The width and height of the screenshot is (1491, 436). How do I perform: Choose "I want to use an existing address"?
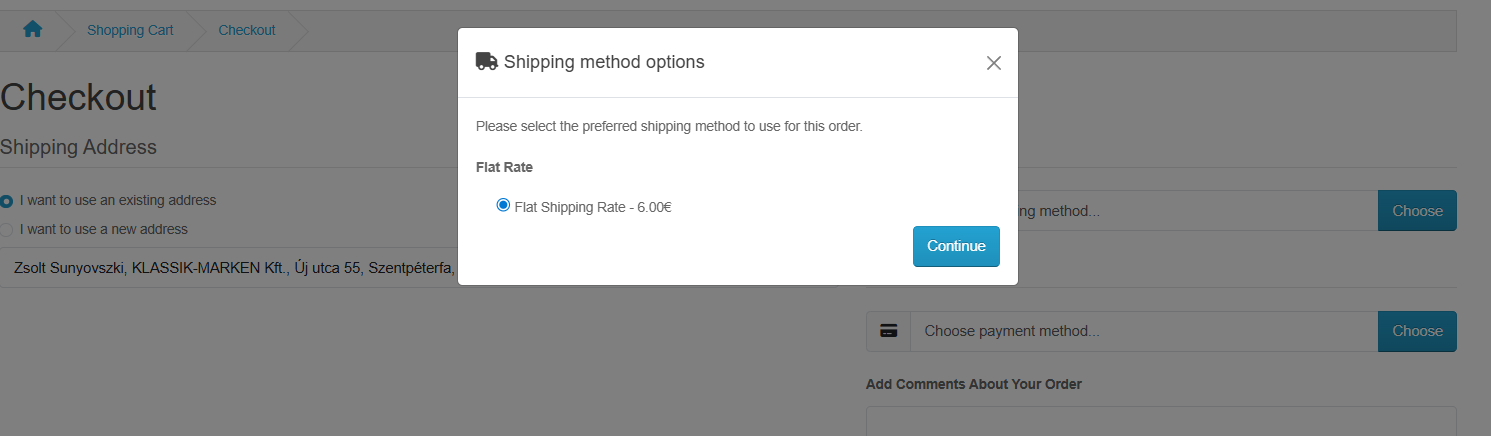(7, 201)
